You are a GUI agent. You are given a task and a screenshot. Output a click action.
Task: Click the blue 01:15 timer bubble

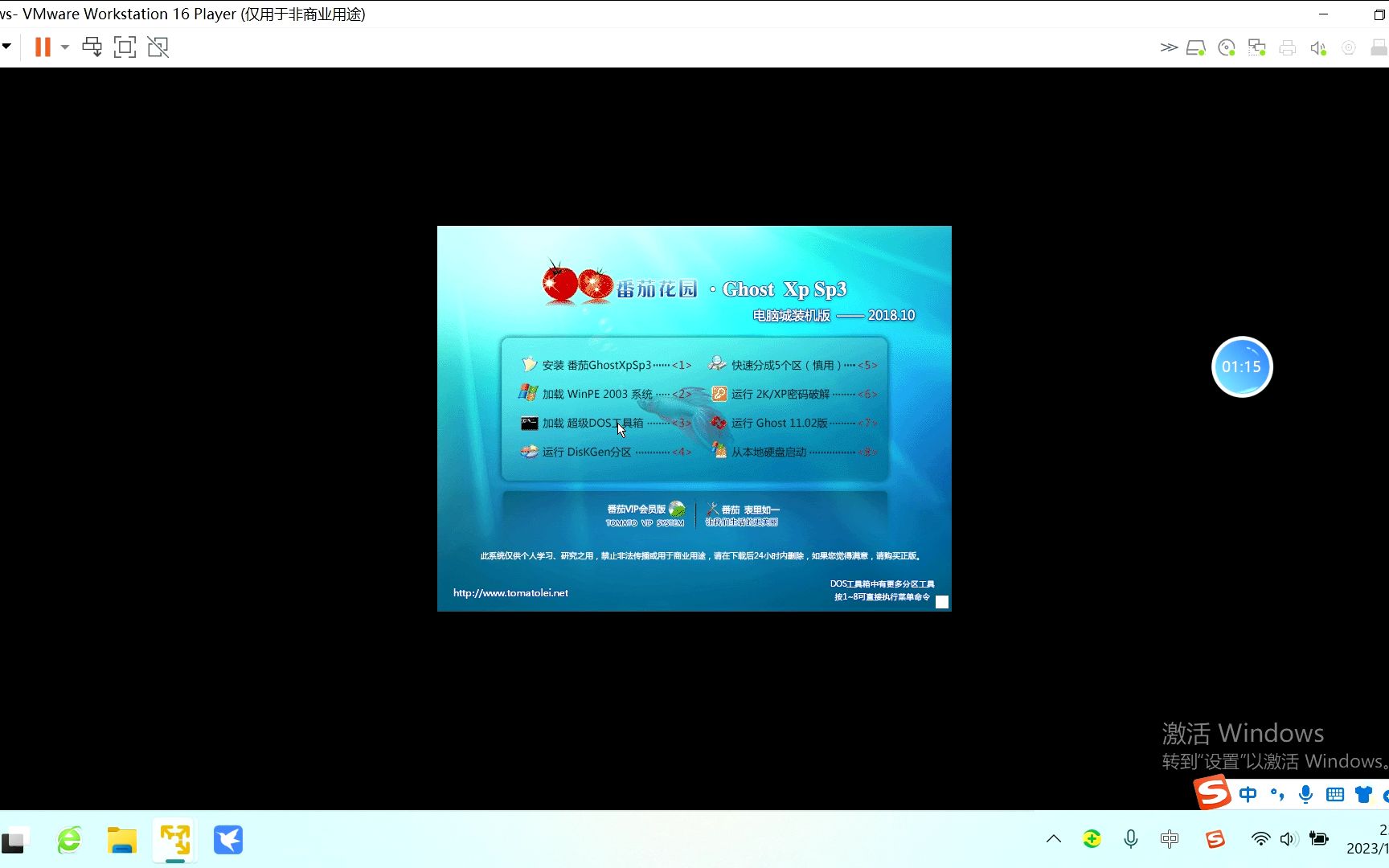click(x=1242, y=366)
